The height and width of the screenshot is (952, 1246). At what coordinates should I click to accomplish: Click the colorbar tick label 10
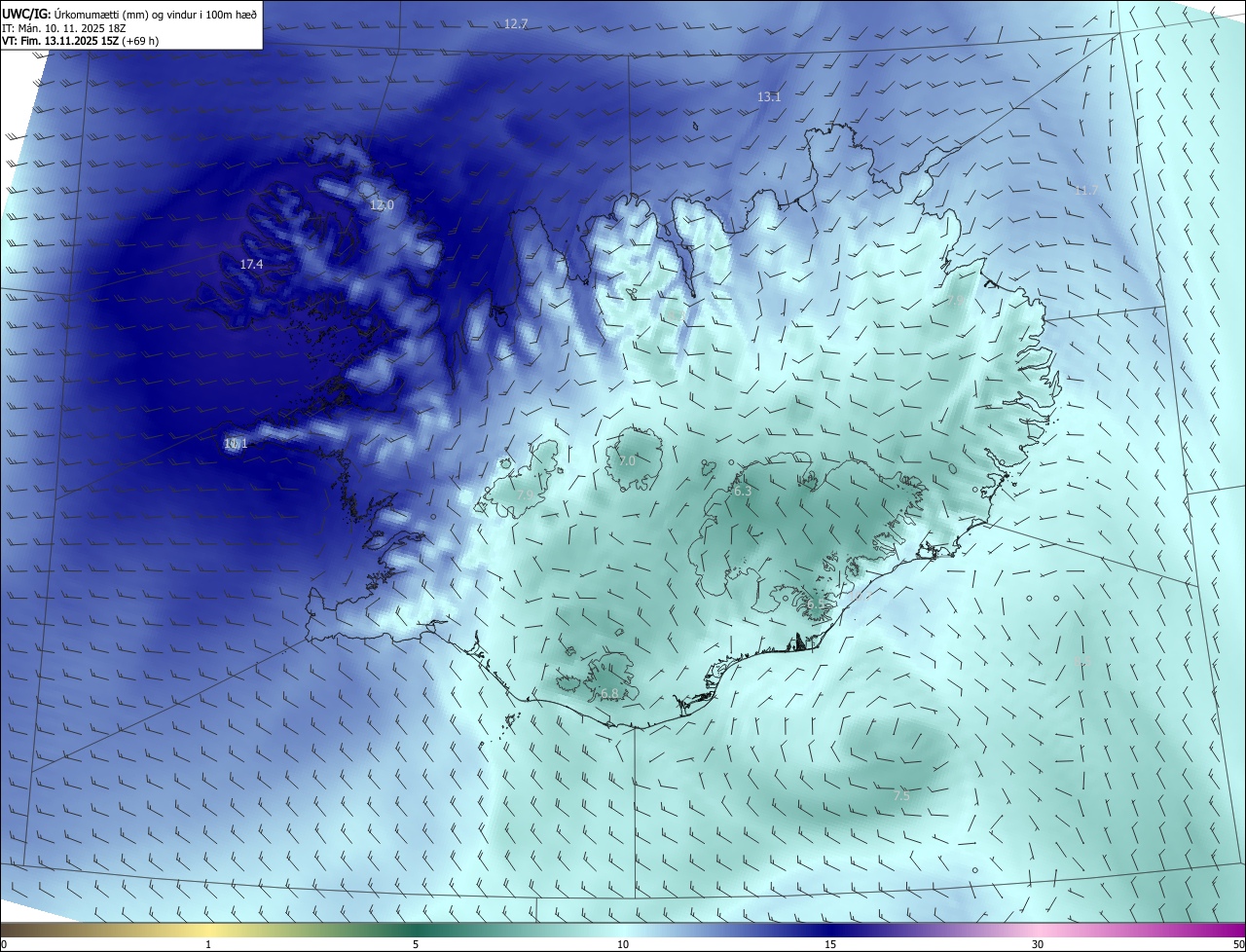[x=623, y=944]
